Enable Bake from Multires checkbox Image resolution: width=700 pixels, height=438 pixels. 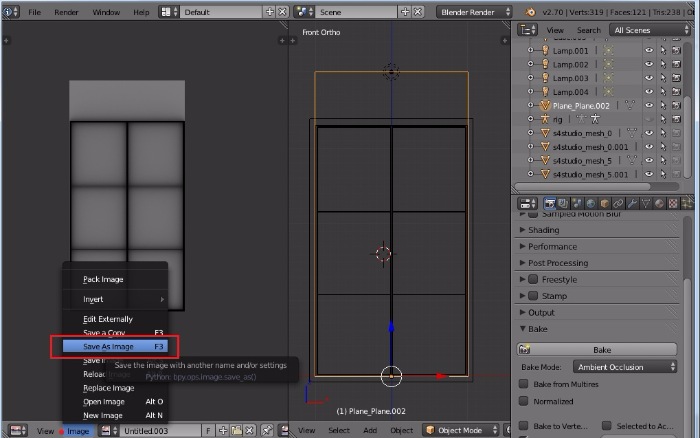tap(524, 384)
